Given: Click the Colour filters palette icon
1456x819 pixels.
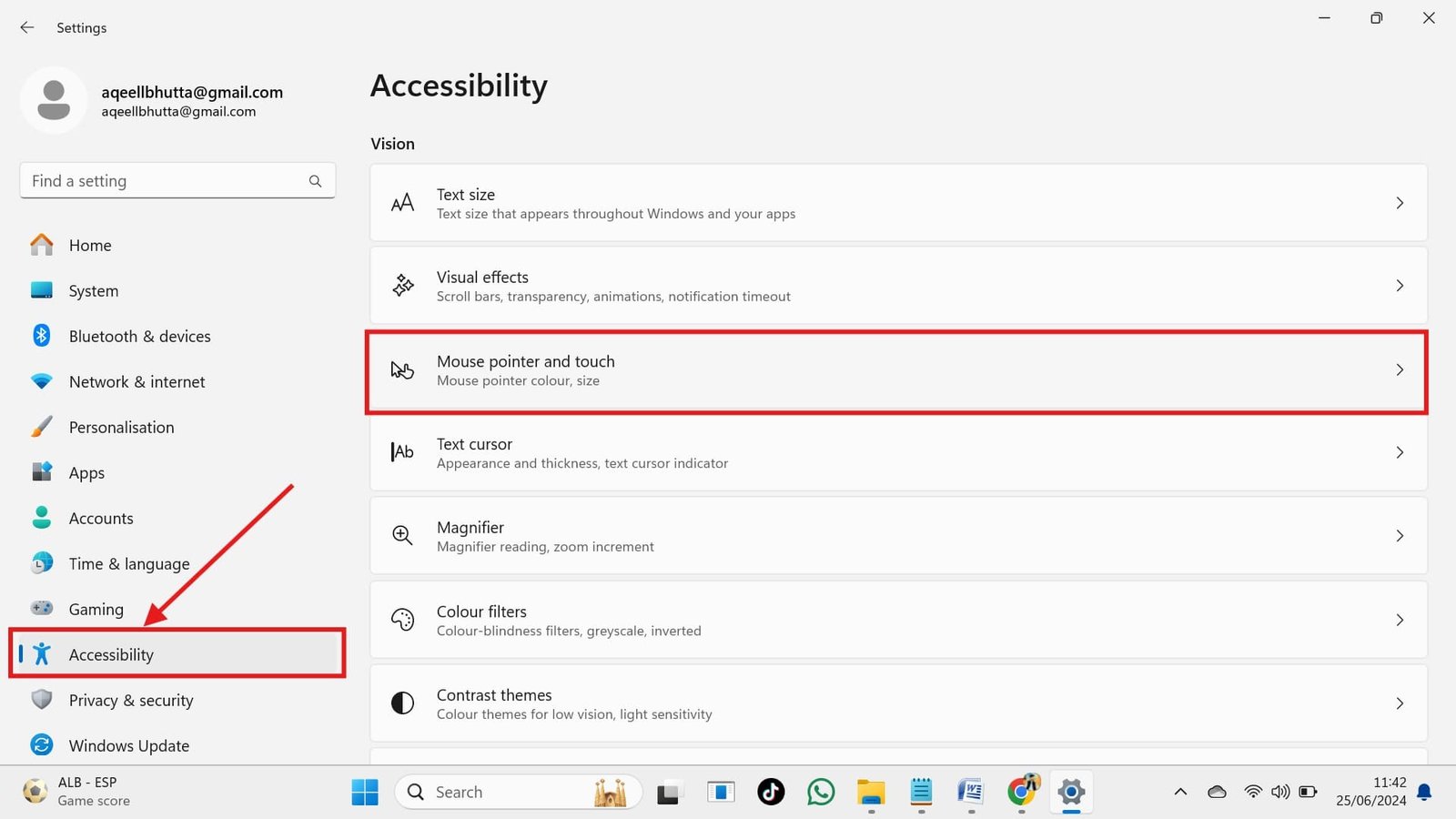Looking at the screenshot, I should (x=402, y=620).
